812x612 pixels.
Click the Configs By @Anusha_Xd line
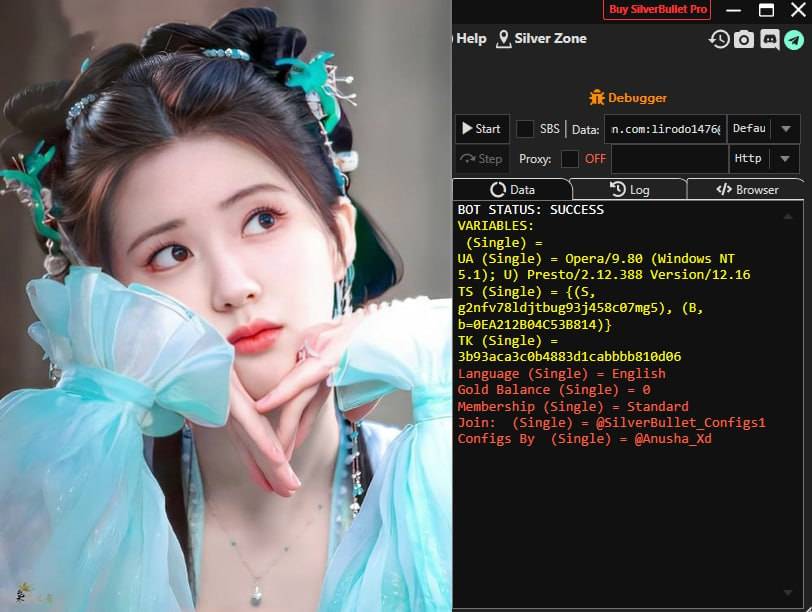(584, 439)
